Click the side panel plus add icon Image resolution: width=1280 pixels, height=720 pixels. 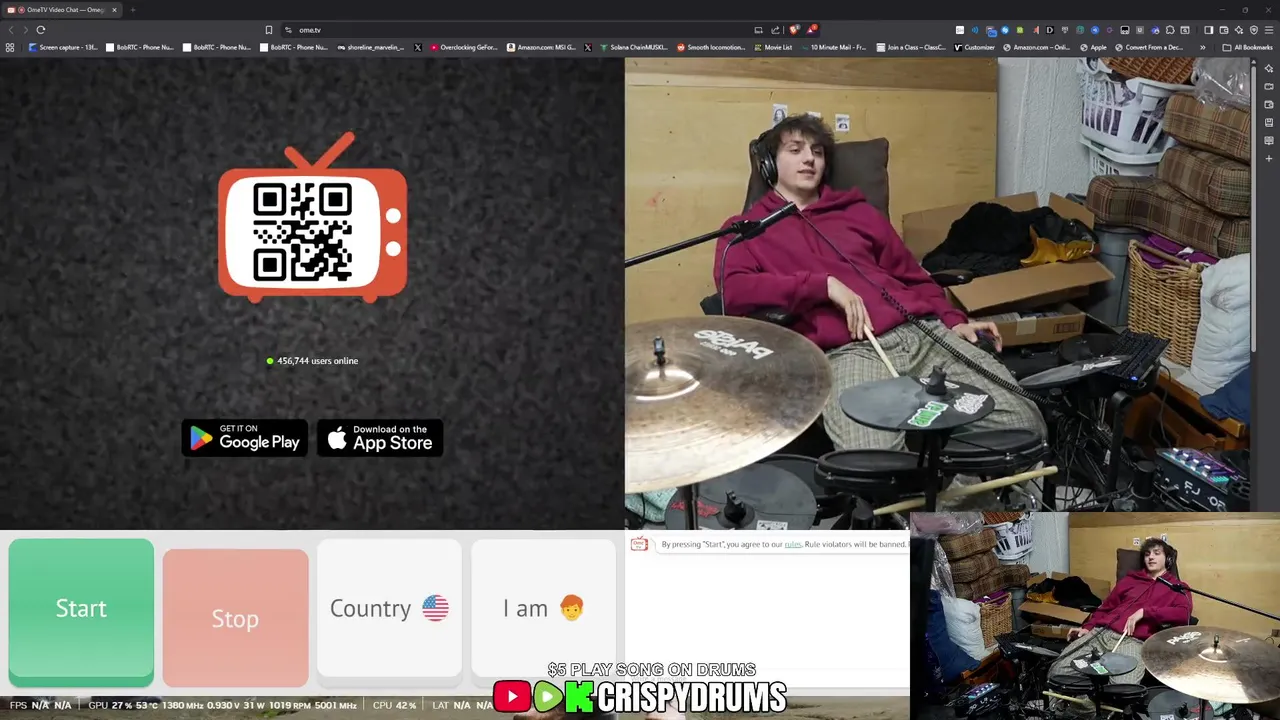(x=1269, y=158)
